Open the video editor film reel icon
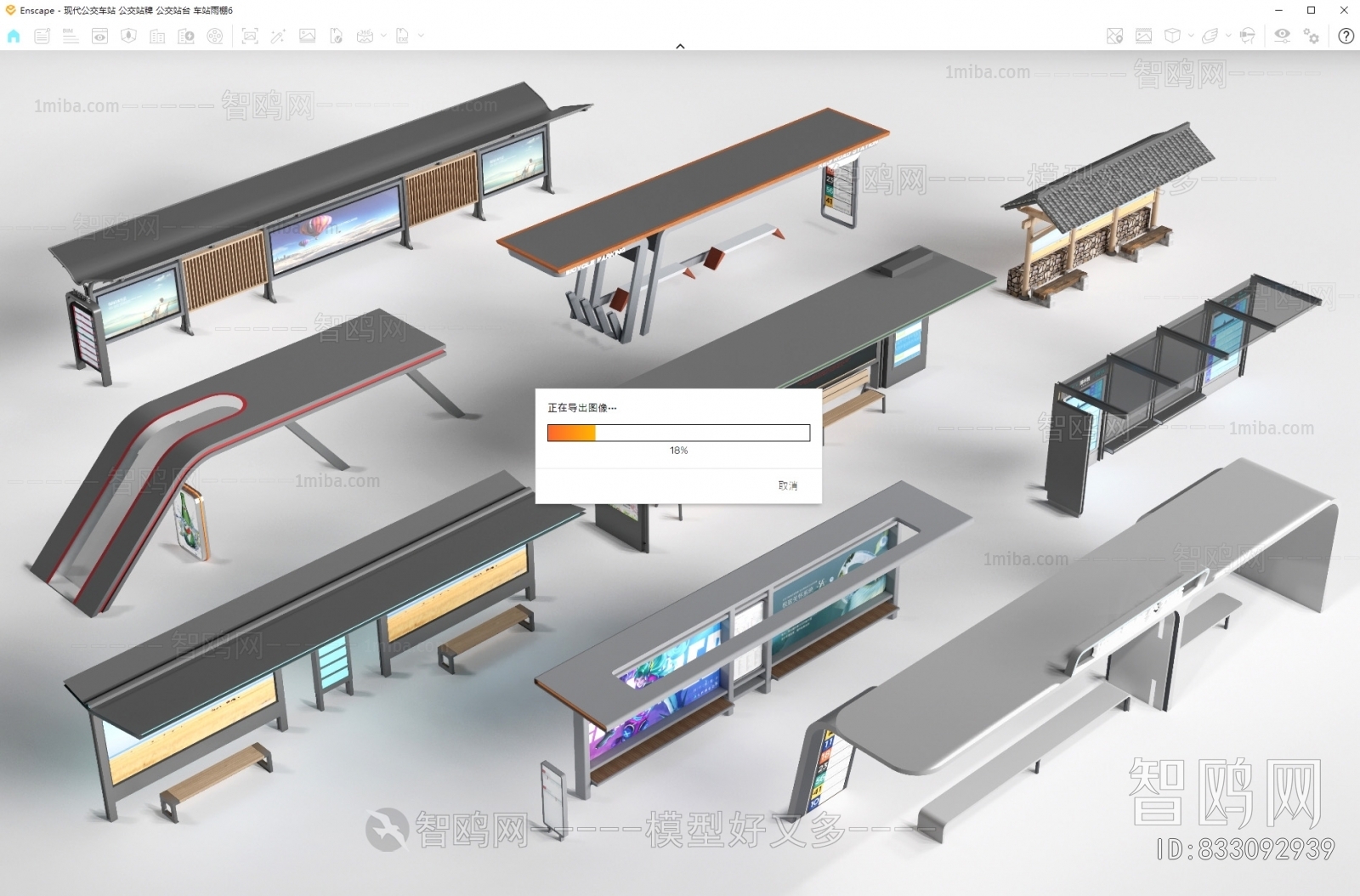Image resolution: width=1360 pixels, height=896 pixels. (x=215, y=36)
